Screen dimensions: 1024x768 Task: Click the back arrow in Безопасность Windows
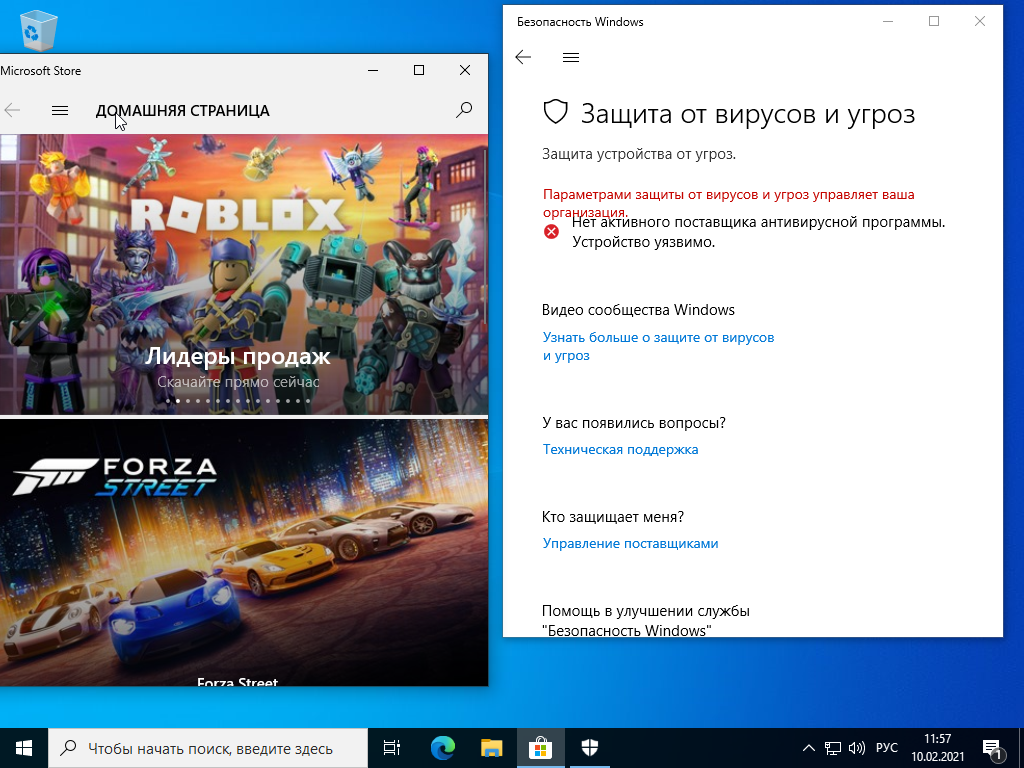pos(523,57)
